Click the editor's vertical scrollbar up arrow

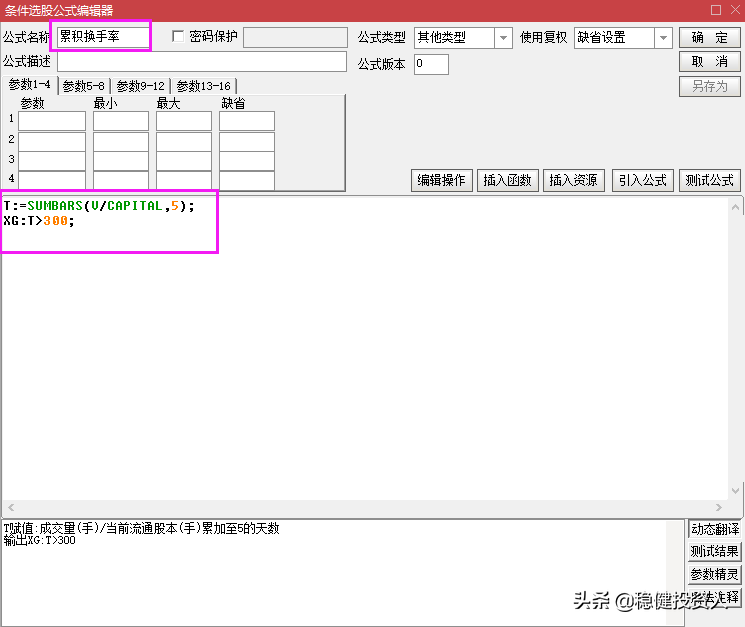tap(735, 207)
